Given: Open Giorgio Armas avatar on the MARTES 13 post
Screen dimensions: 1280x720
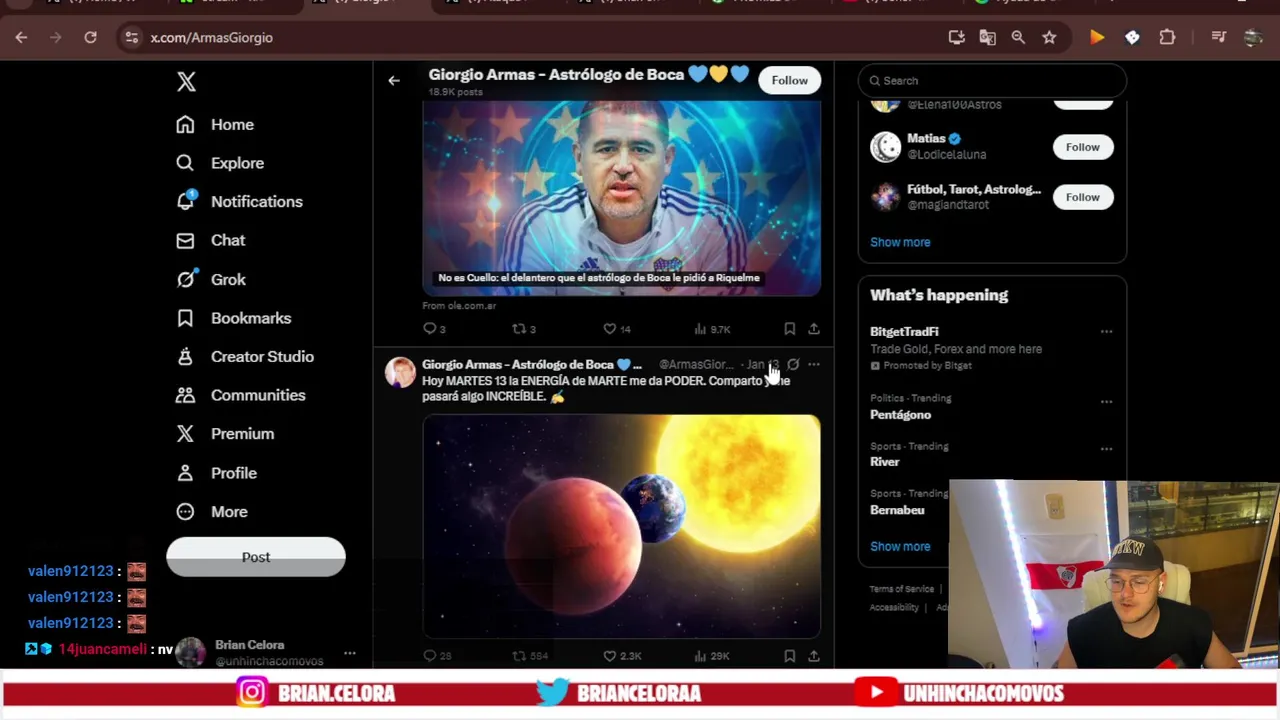Looking at the screenshot, I should click(400, 372).
